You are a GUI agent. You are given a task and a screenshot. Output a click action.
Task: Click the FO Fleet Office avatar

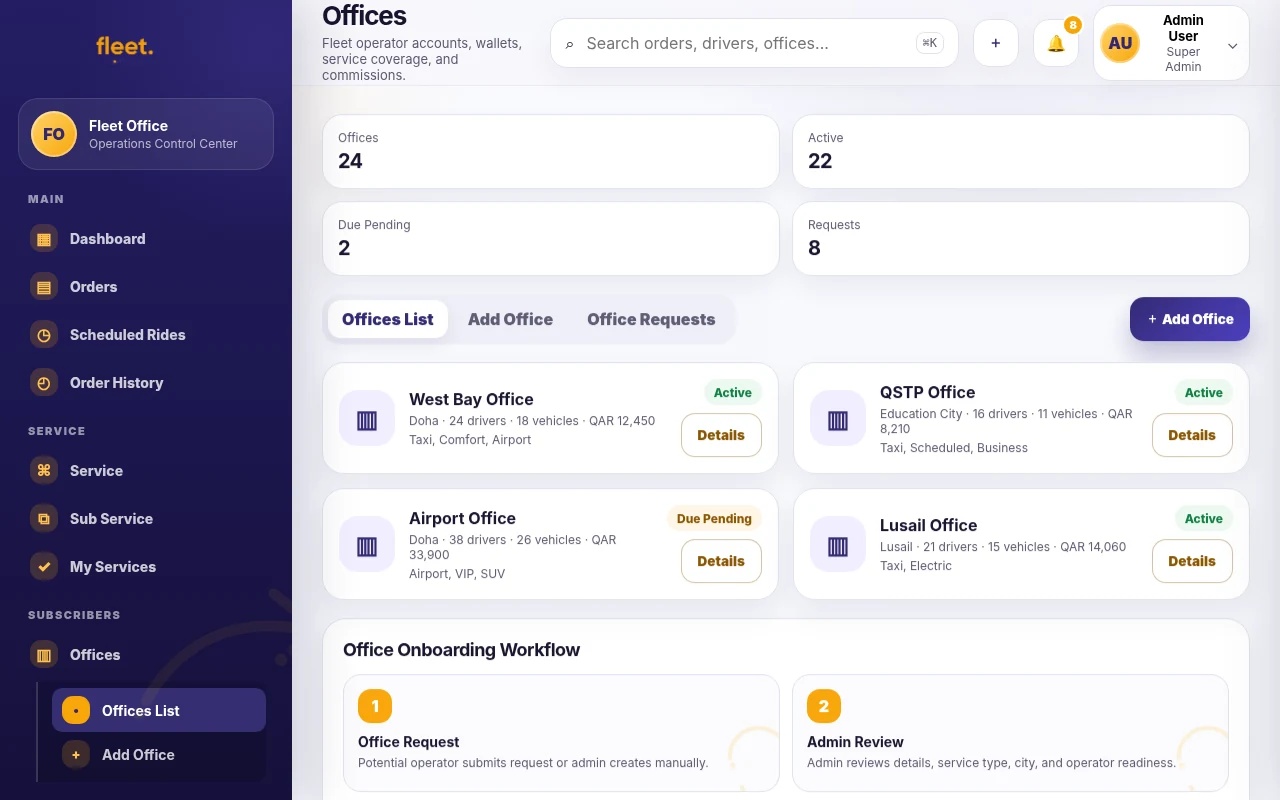(54, 134)
